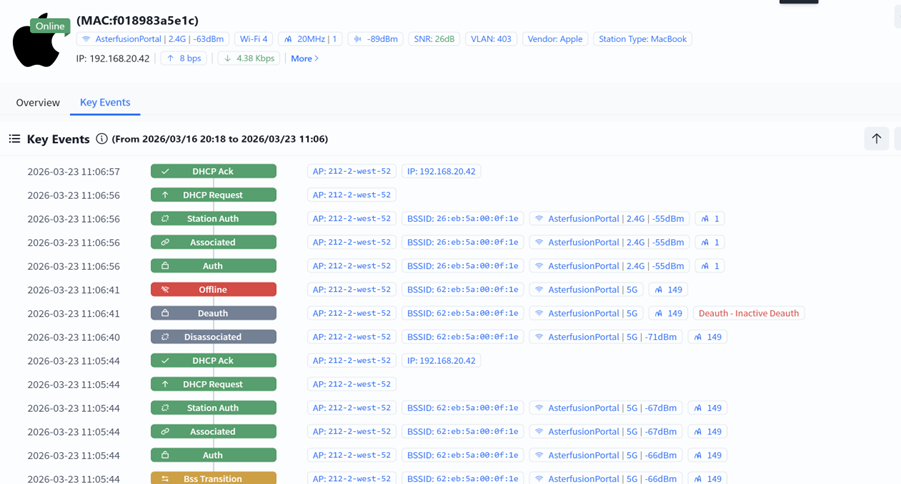The height and width of the screenshot is (484, 901).
Task: Click the Key Events info icon
Action: point(102,139)
